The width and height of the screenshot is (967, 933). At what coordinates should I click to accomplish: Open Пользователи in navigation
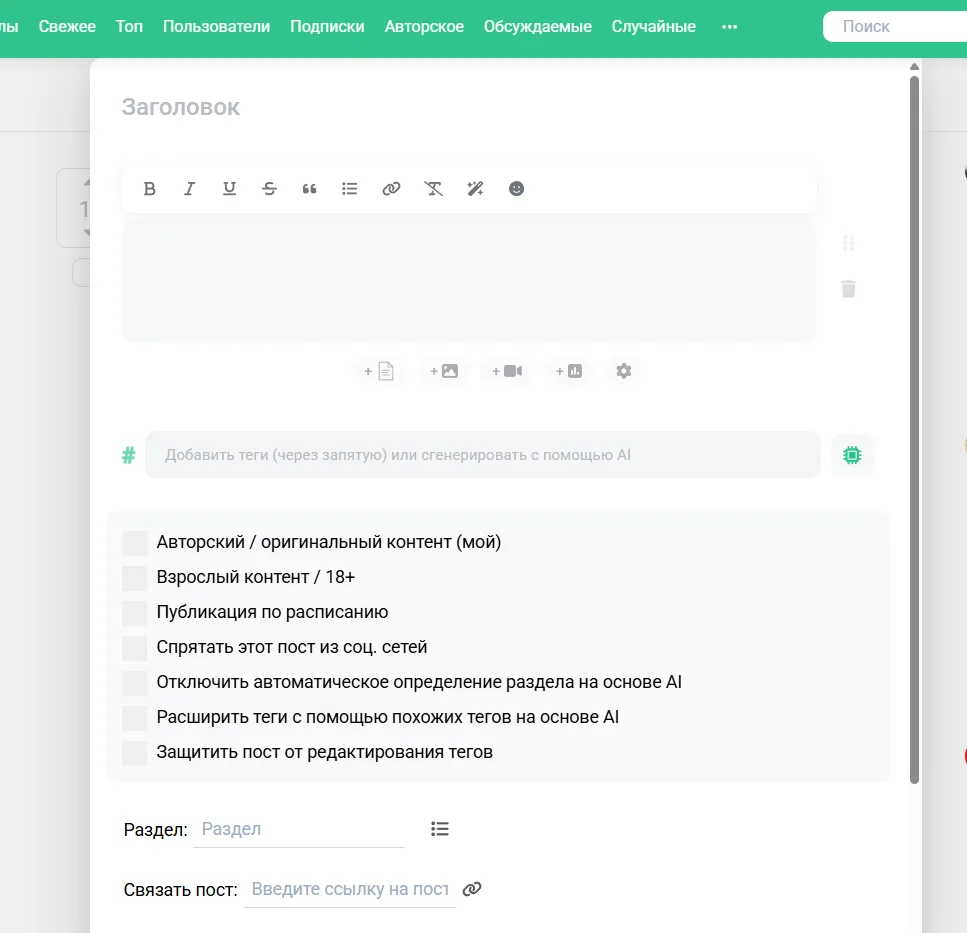216,27
